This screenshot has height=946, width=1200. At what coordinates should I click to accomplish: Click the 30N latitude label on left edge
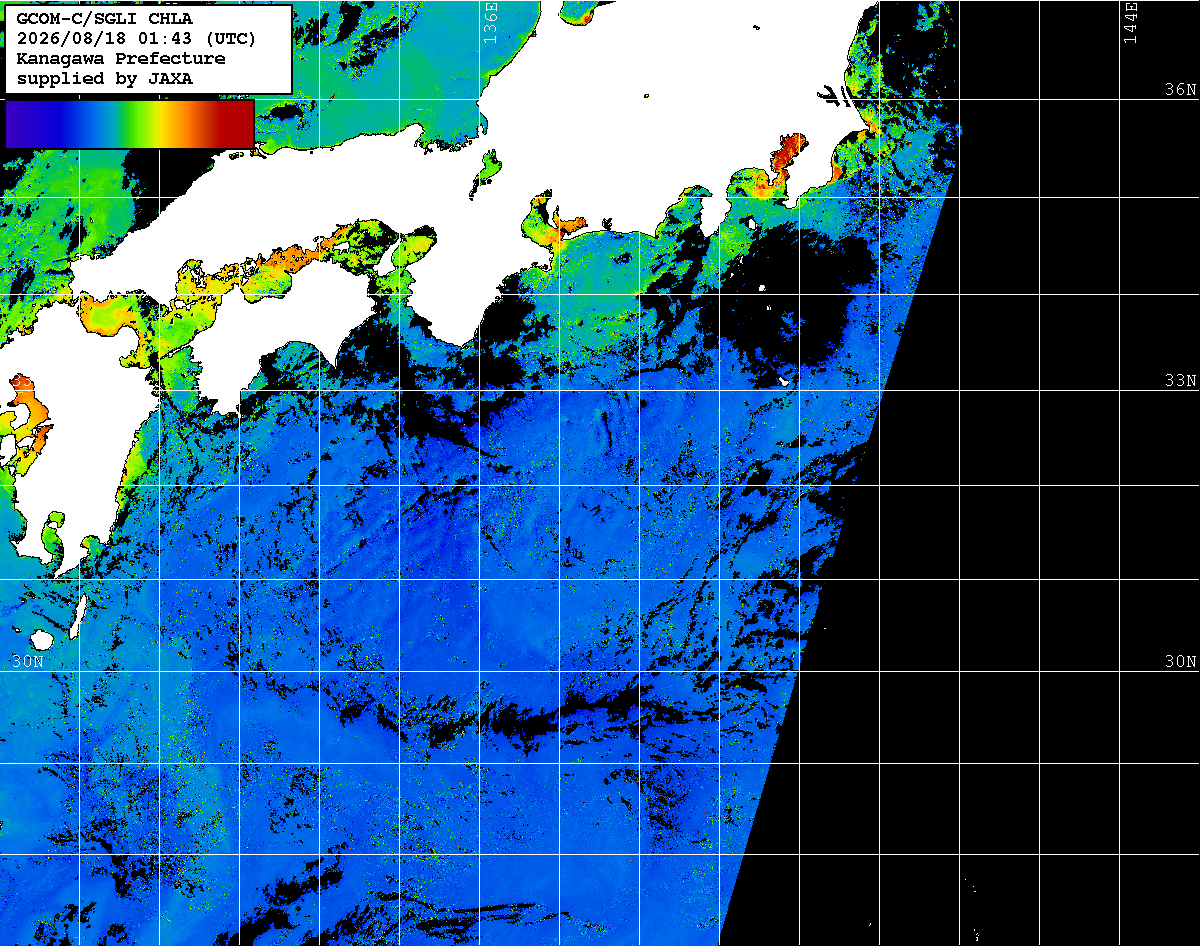(27, 661)
